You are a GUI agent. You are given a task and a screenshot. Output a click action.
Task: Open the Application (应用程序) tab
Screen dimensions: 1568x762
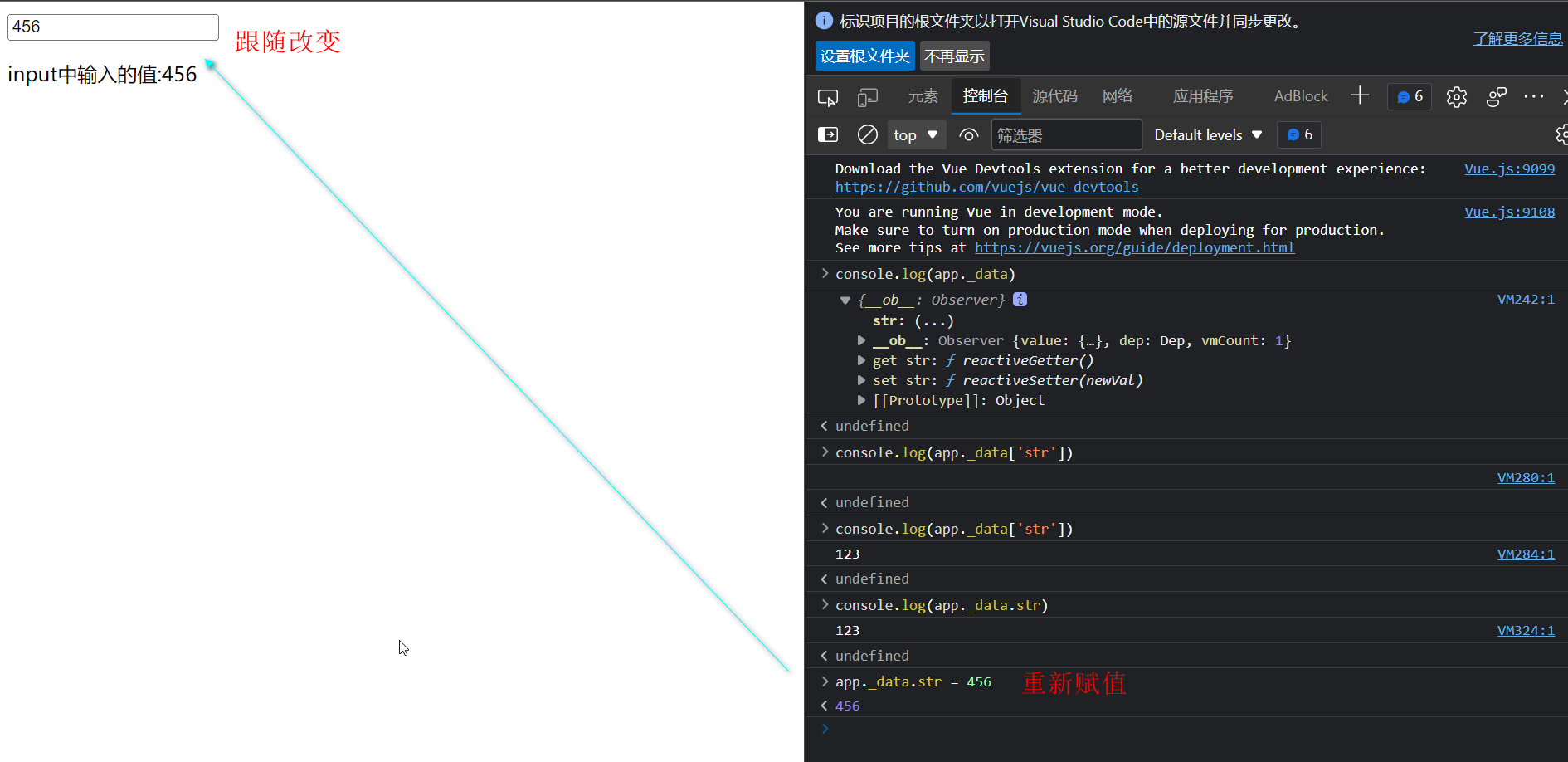pyautogui.click(x=1203, y=96)
